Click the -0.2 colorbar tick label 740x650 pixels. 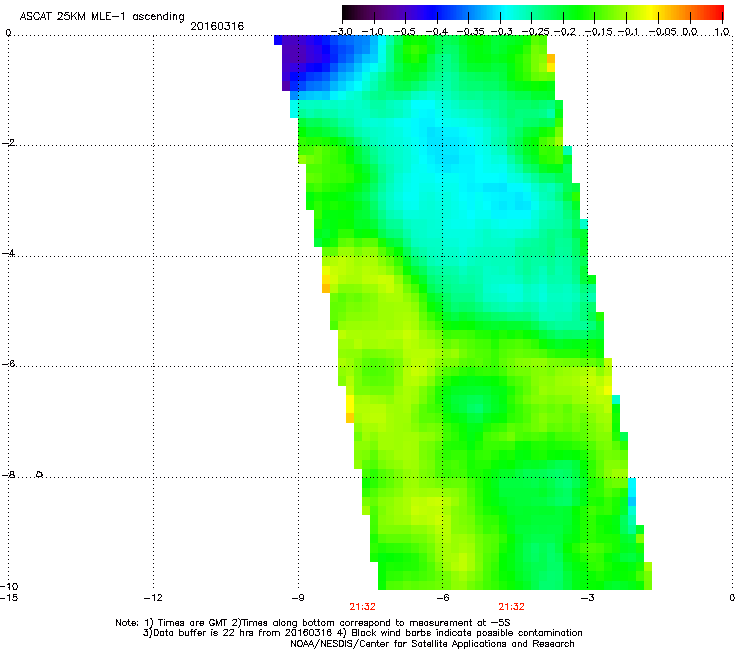565,32
